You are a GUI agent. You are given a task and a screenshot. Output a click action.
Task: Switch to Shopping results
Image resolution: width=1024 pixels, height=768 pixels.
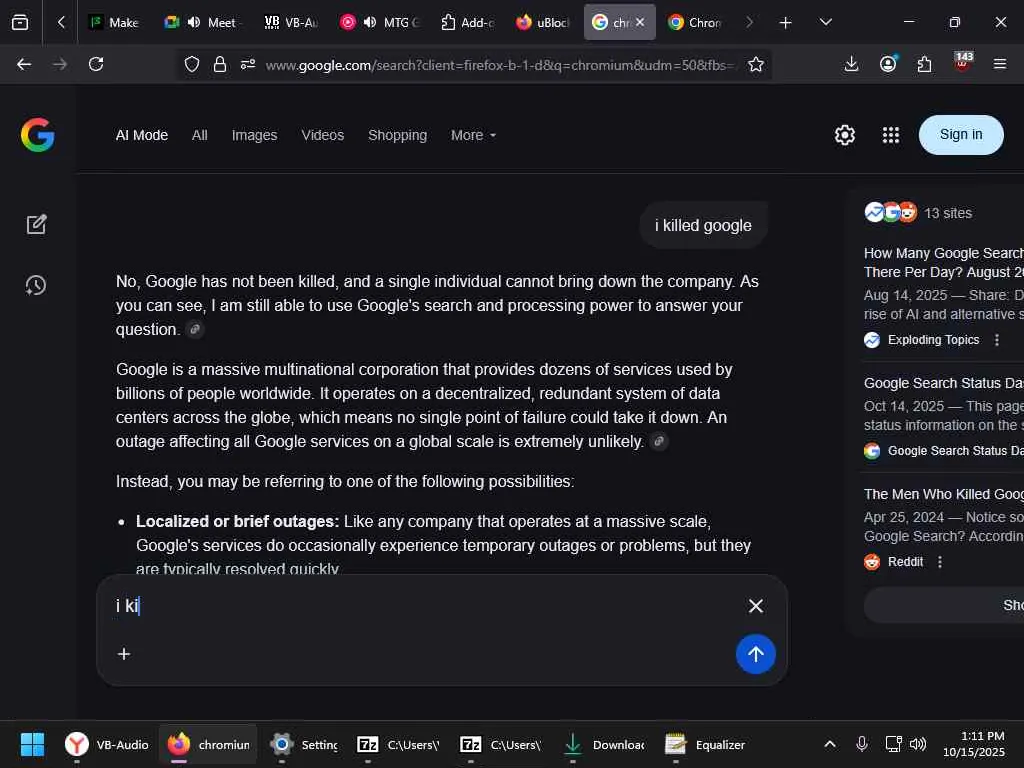coord(398,135)
